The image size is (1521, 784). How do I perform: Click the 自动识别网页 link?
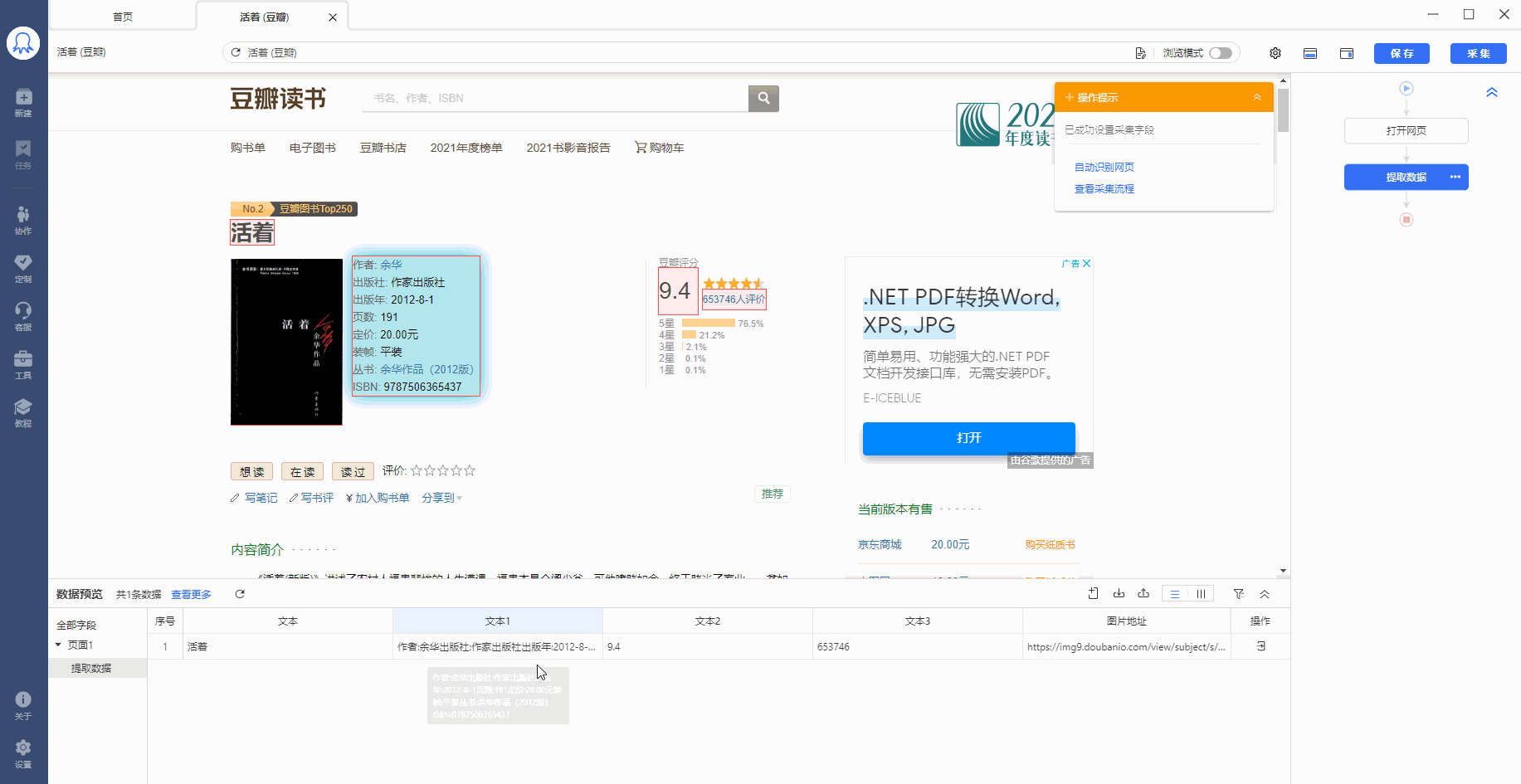point(1104,168)
